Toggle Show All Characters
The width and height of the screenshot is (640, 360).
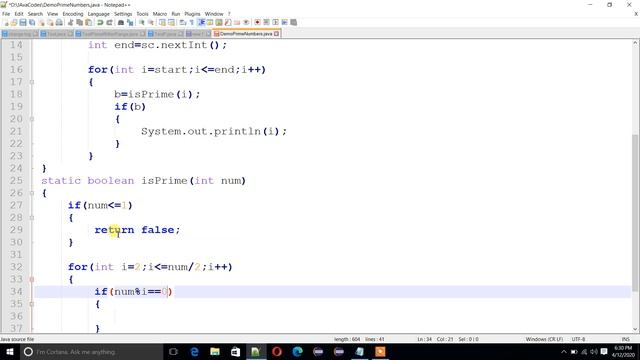pos(191,22)
